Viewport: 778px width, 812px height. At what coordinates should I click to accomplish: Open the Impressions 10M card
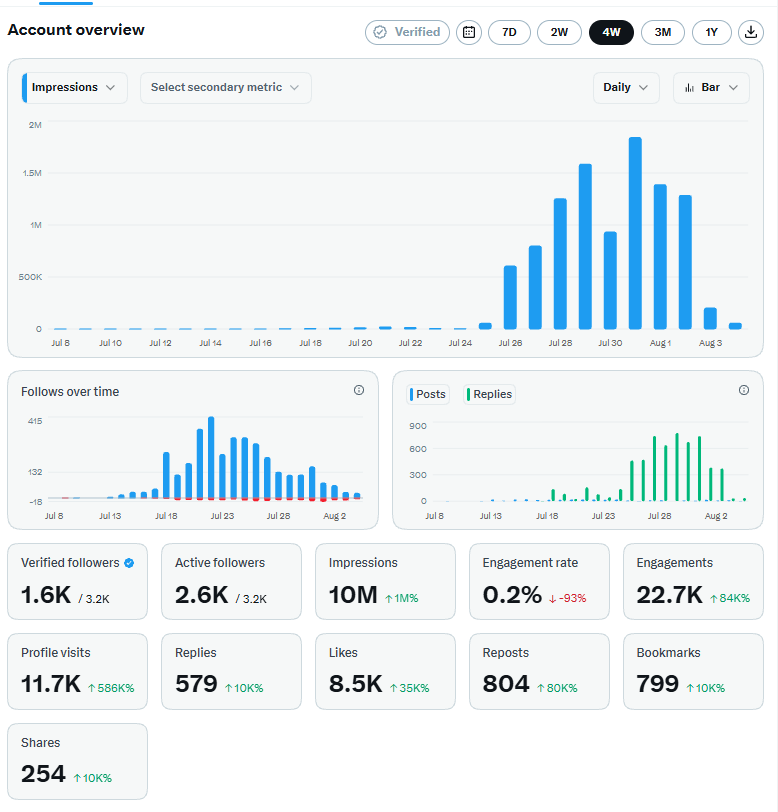coord(385,581)
